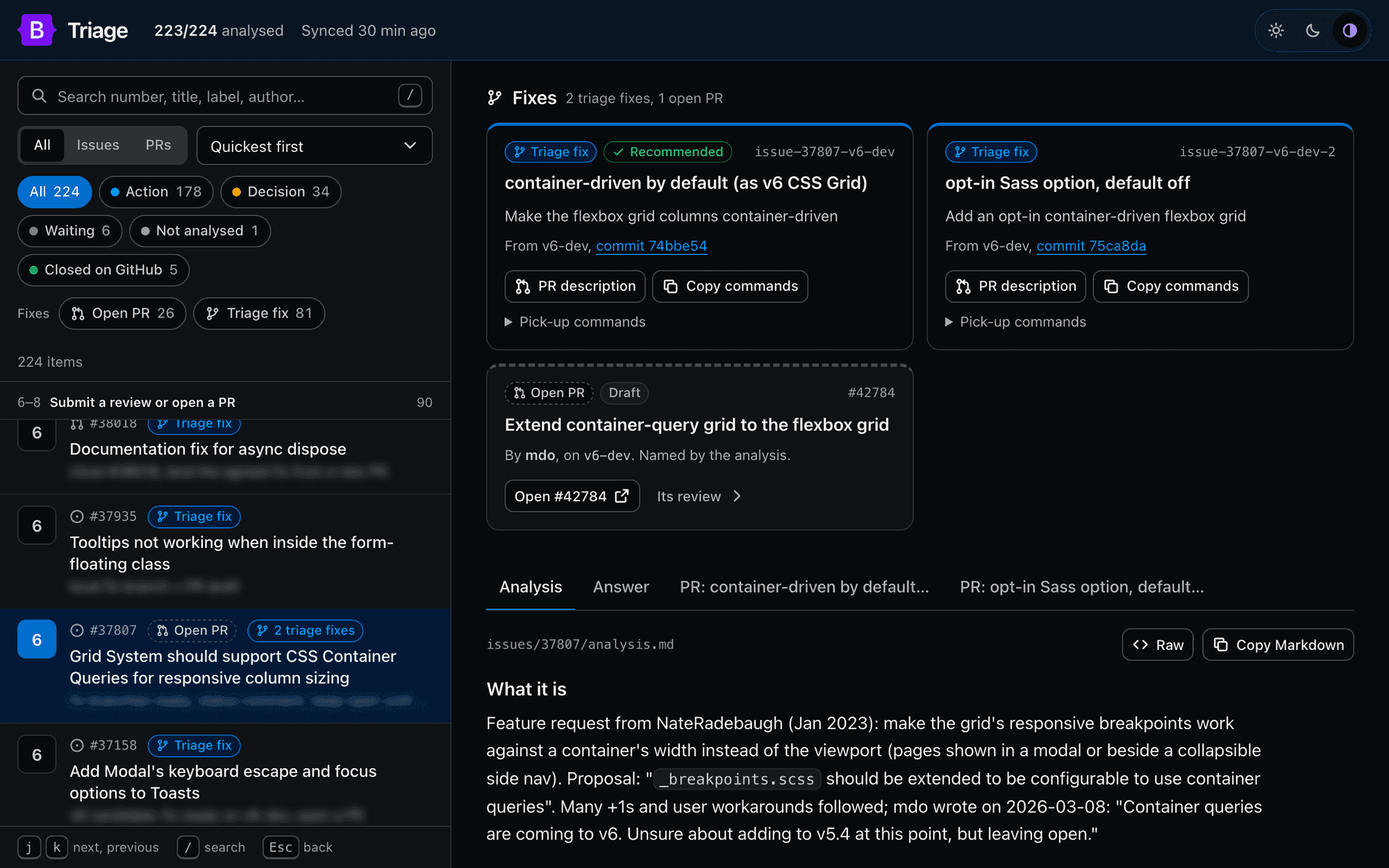Viewport: 1389px width, 868px height.
Task: Switch to light theme sun icon
Action: click(x=1276, y=31)
